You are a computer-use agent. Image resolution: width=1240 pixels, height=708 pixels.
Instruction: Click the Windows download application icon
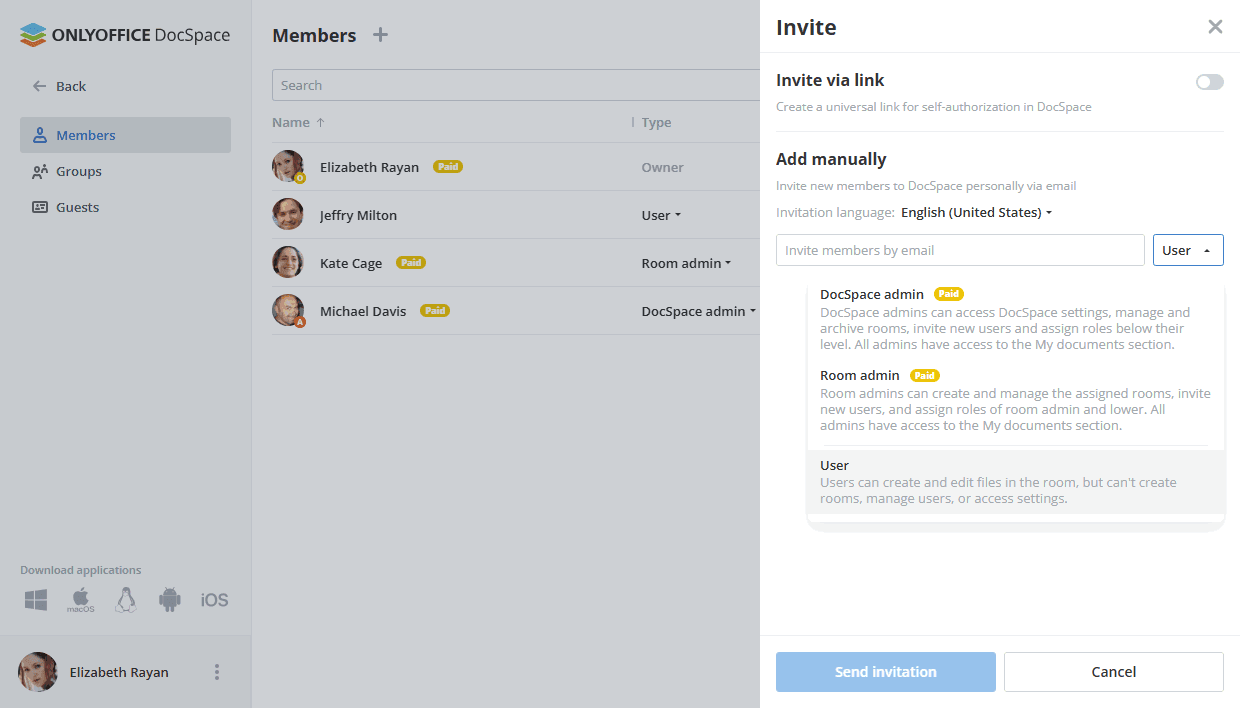[x=36, y=600]
